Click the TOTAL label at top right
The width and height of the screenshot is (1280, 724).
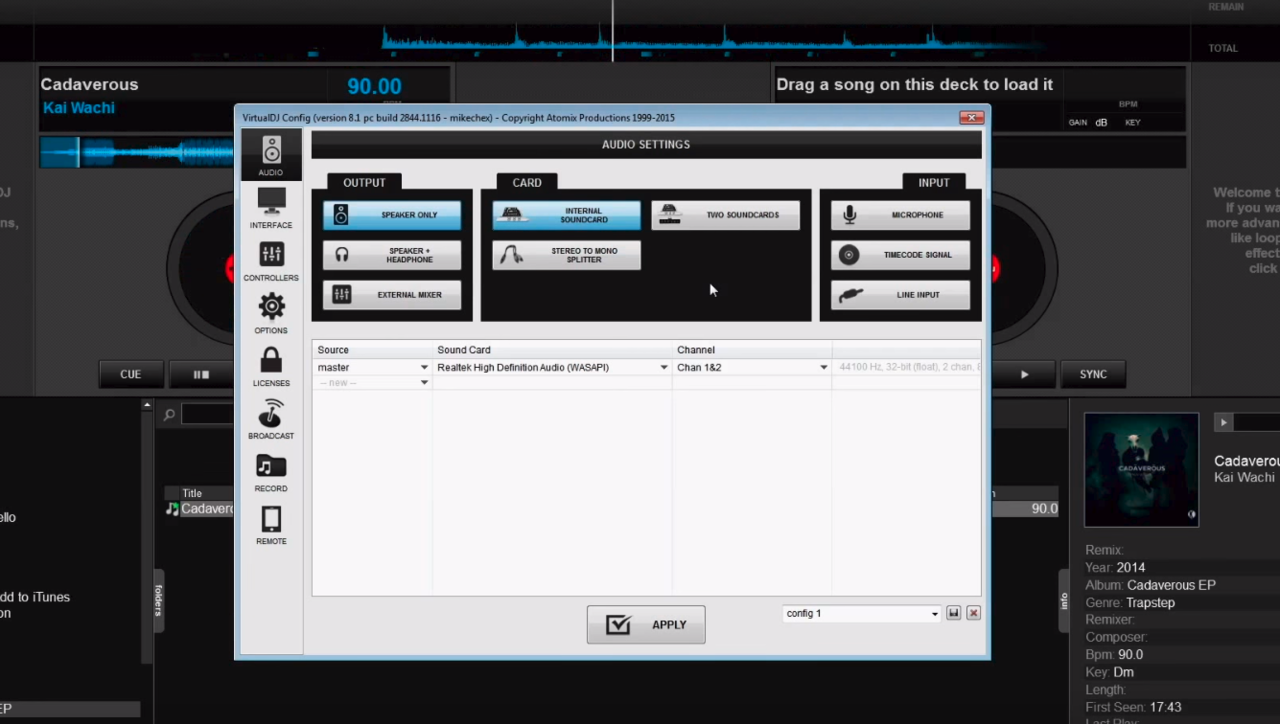(x=1223, y=48)
